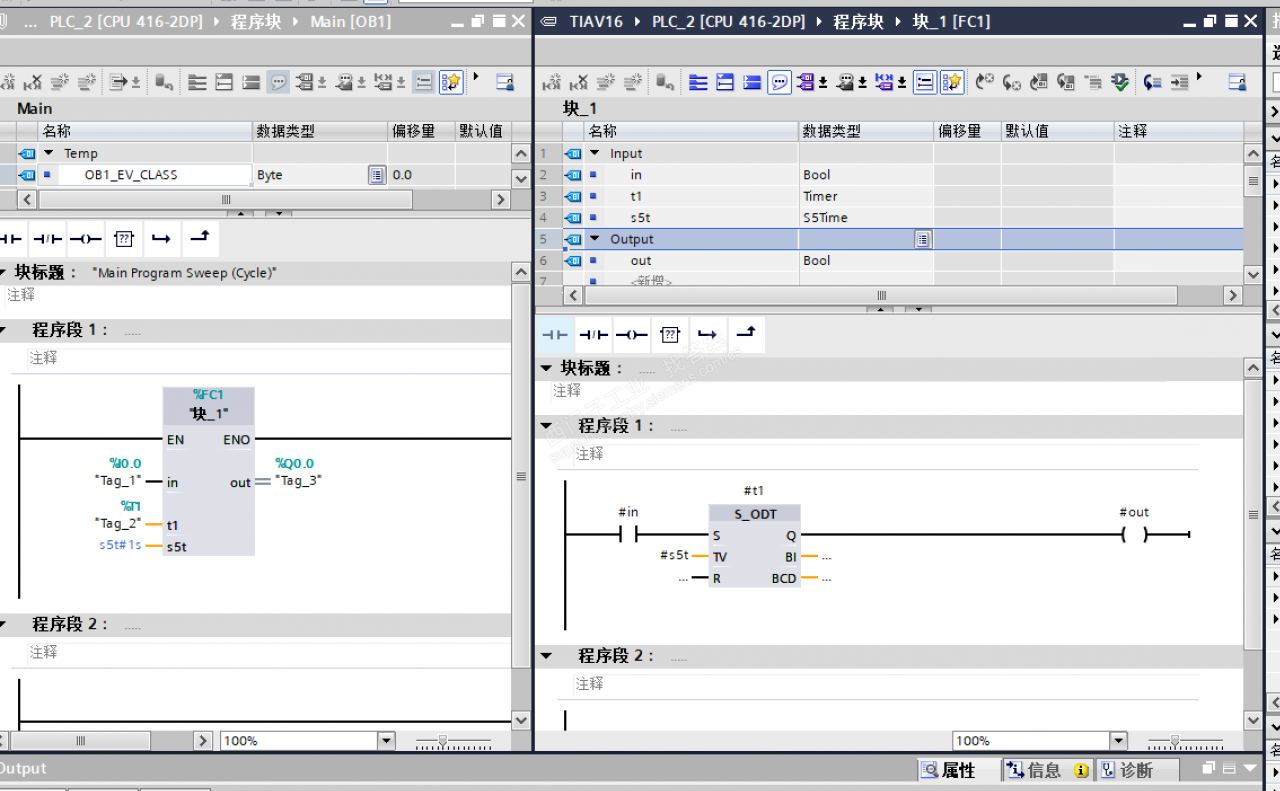Select the S_ODT timer box in FC1
This screenshot has height=791, width=1280.
[754, 545]
